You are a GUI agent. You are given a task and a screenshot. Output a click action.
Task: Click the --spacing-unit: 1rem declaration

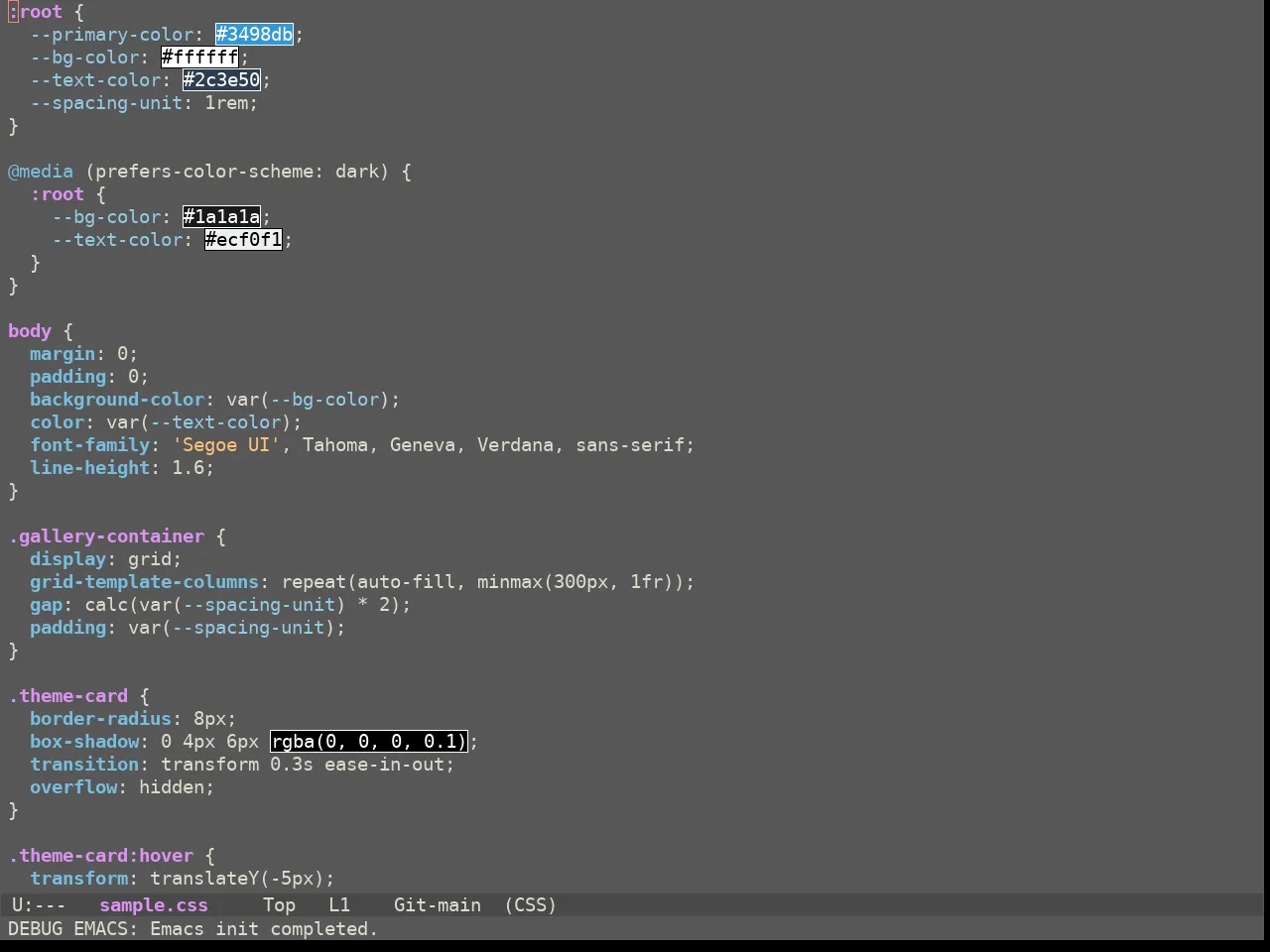[144, 103]
